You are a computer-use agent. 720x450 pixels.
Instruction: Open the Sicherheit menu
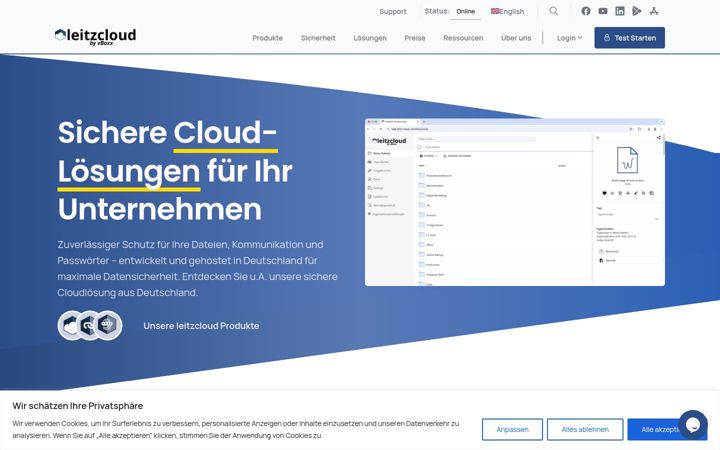pyautogui.click(x=318, y=38)
